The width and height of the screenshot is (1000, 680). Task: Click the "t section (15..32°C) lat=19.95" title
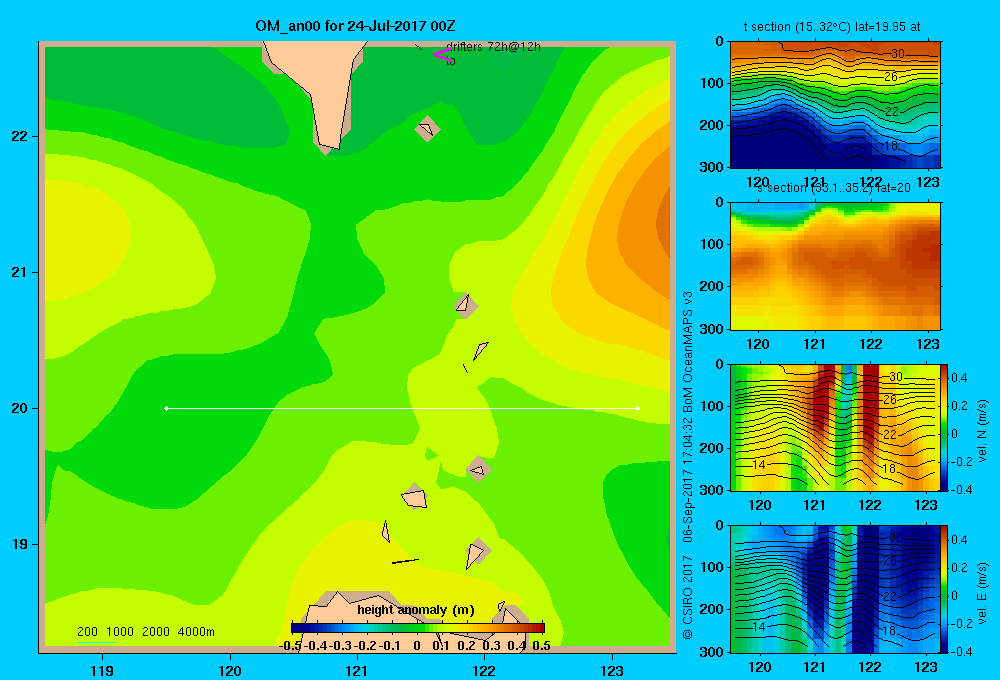[x=832, y=27]
